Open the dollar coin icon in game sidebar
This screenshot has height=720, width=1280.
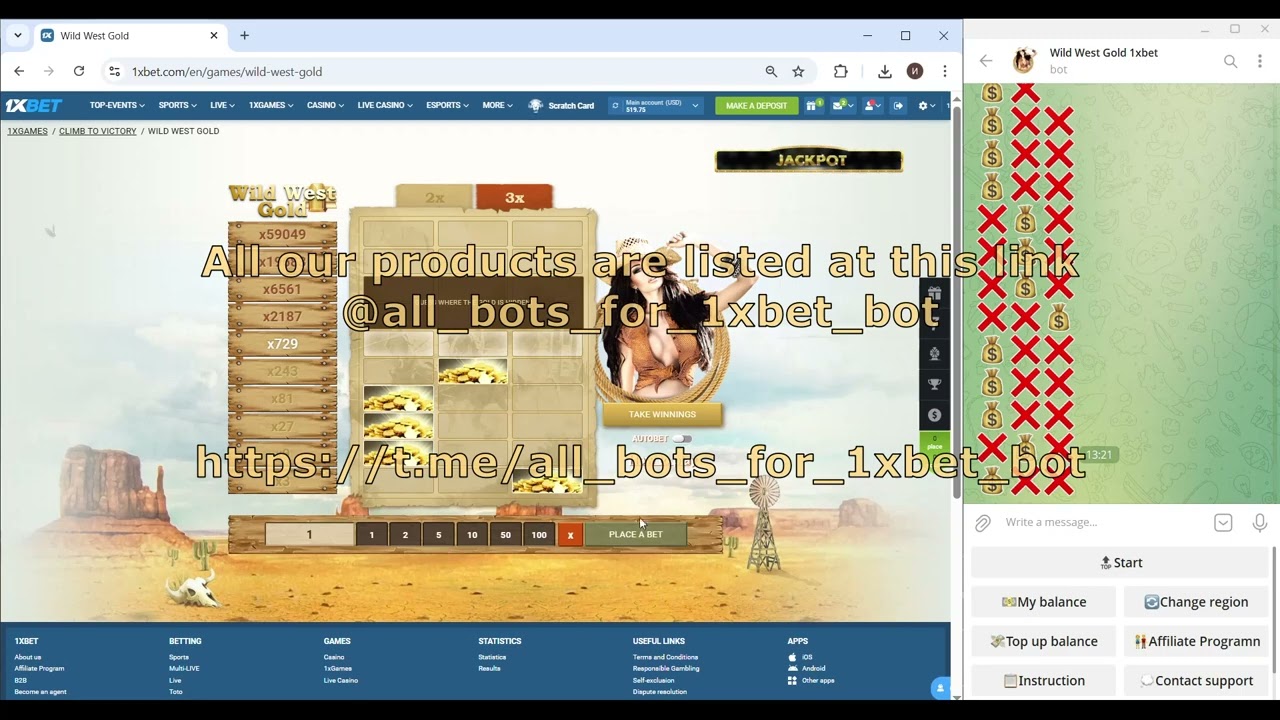pos(934,415)
